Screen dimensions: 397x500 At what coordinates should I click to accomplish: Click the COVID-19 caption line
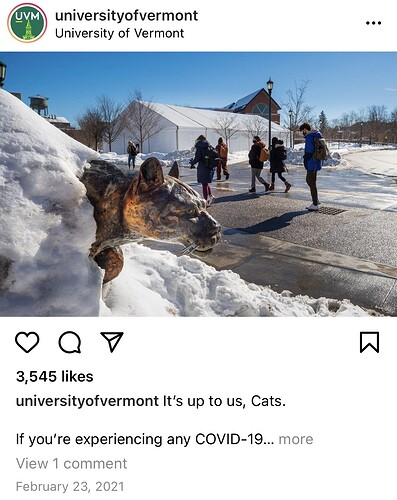click(x=145, y=439)
